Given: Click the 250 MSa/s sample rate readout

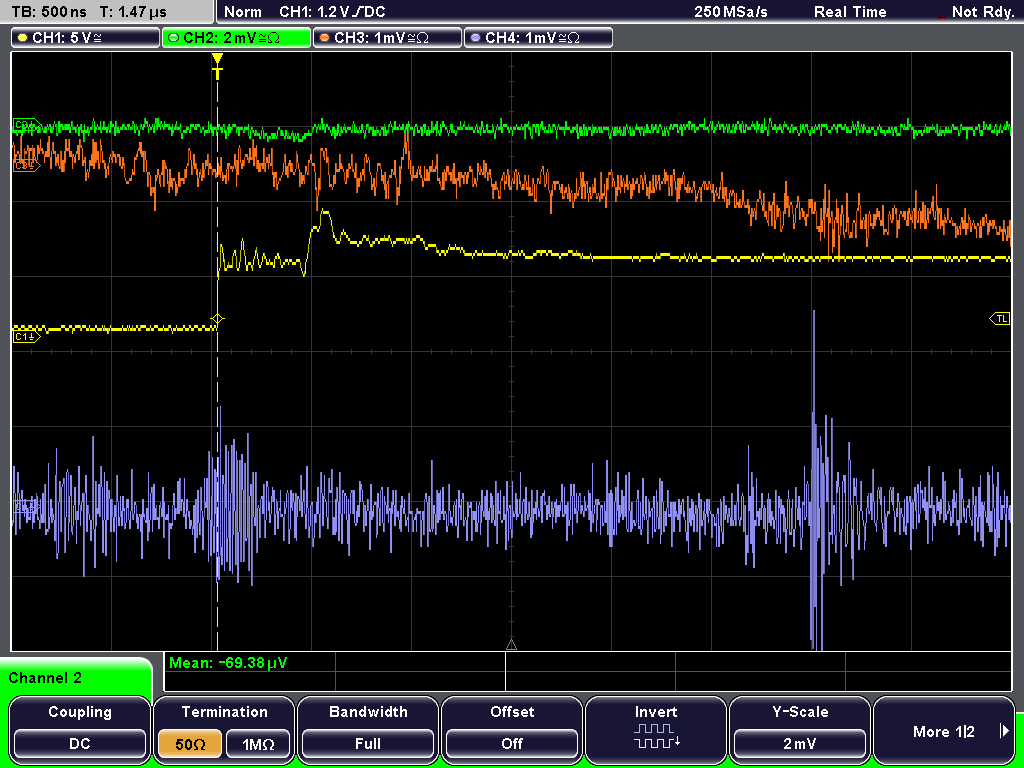Looking at the screenshot, I should tap(731, 12).
